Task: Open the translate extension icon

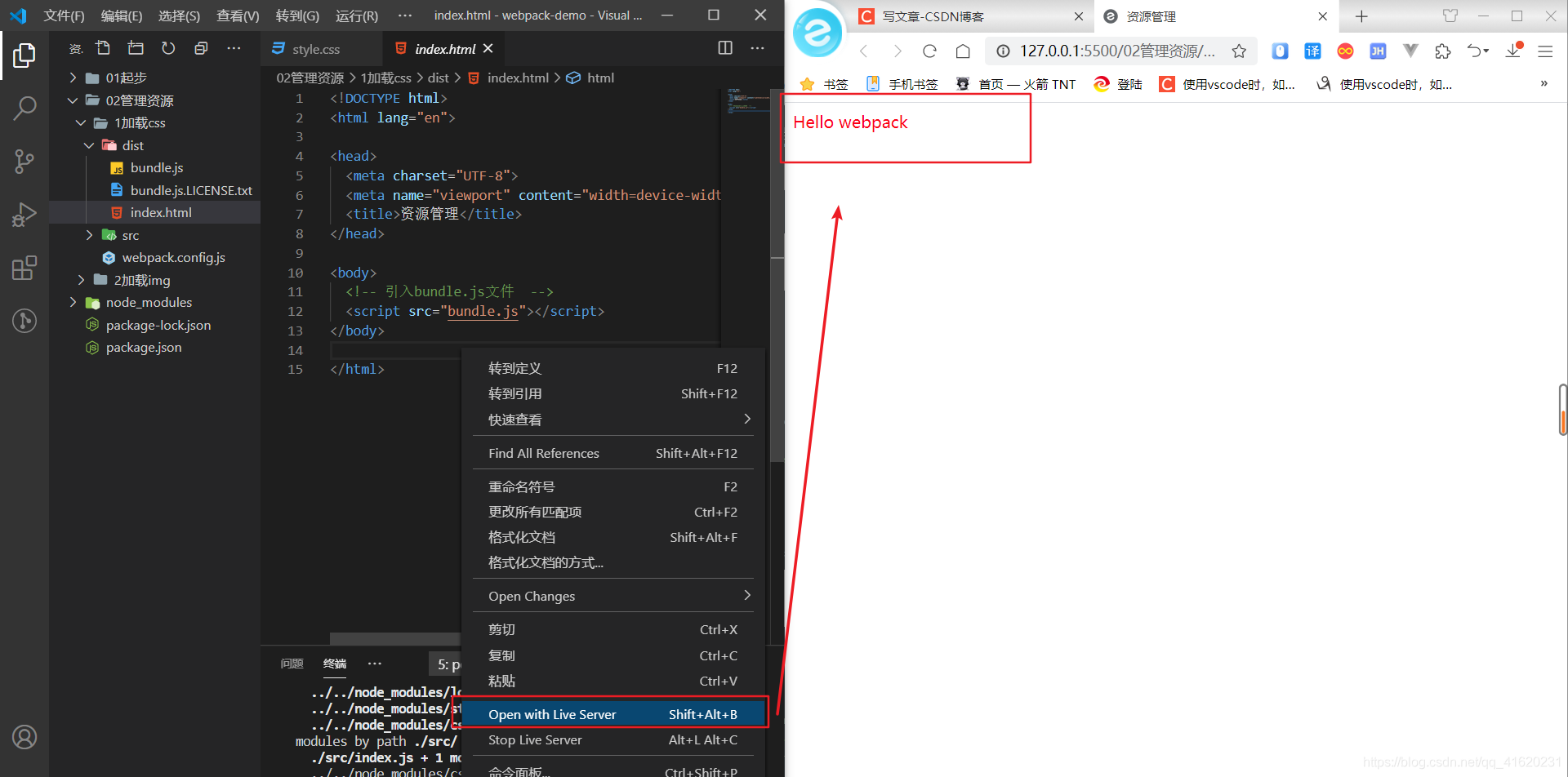Action: (x=1312, y=51)
